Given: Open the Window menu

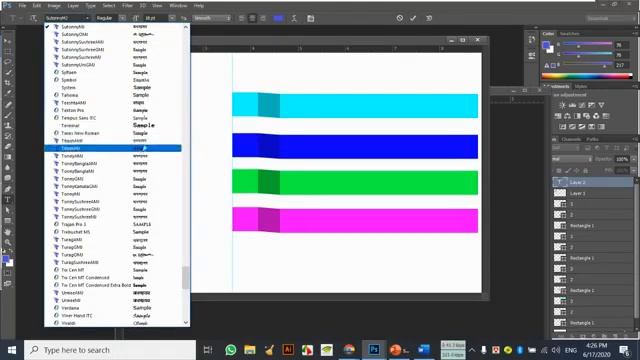Looking at the screenshot, I should [178, 6].
